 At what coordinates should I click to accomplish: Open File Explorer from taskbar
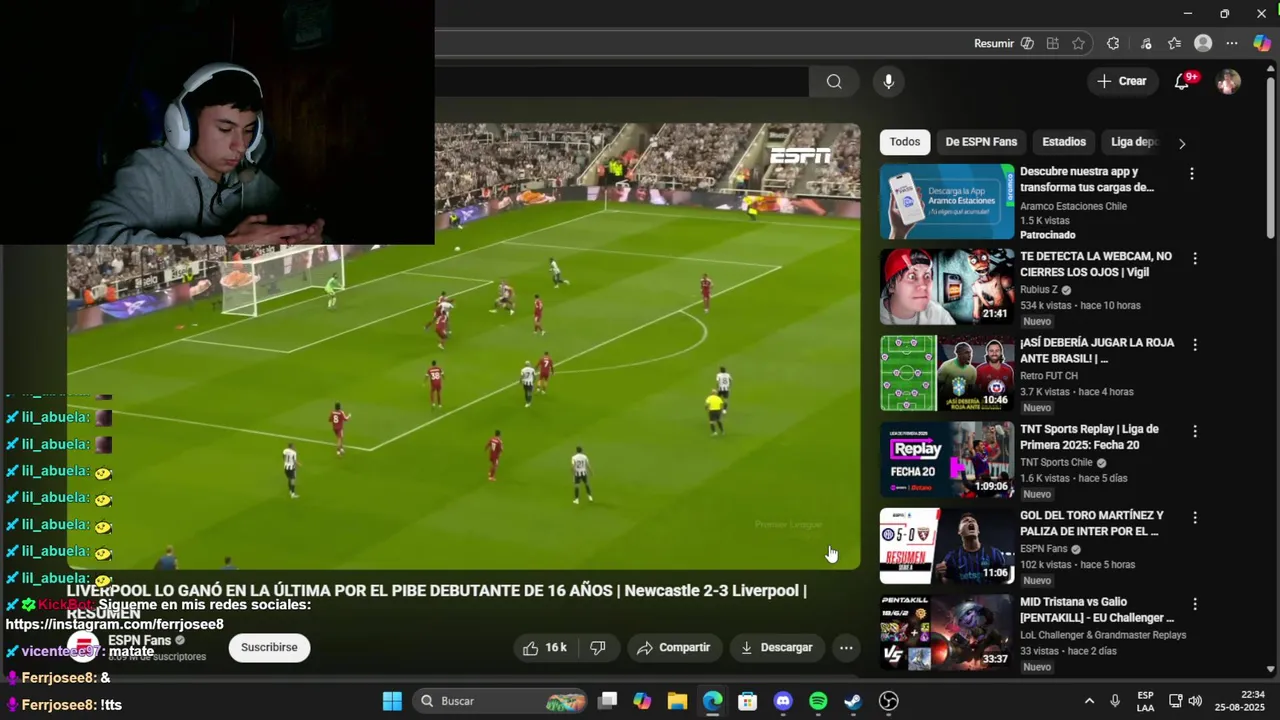pyautogui.click(x=677, y=701)
